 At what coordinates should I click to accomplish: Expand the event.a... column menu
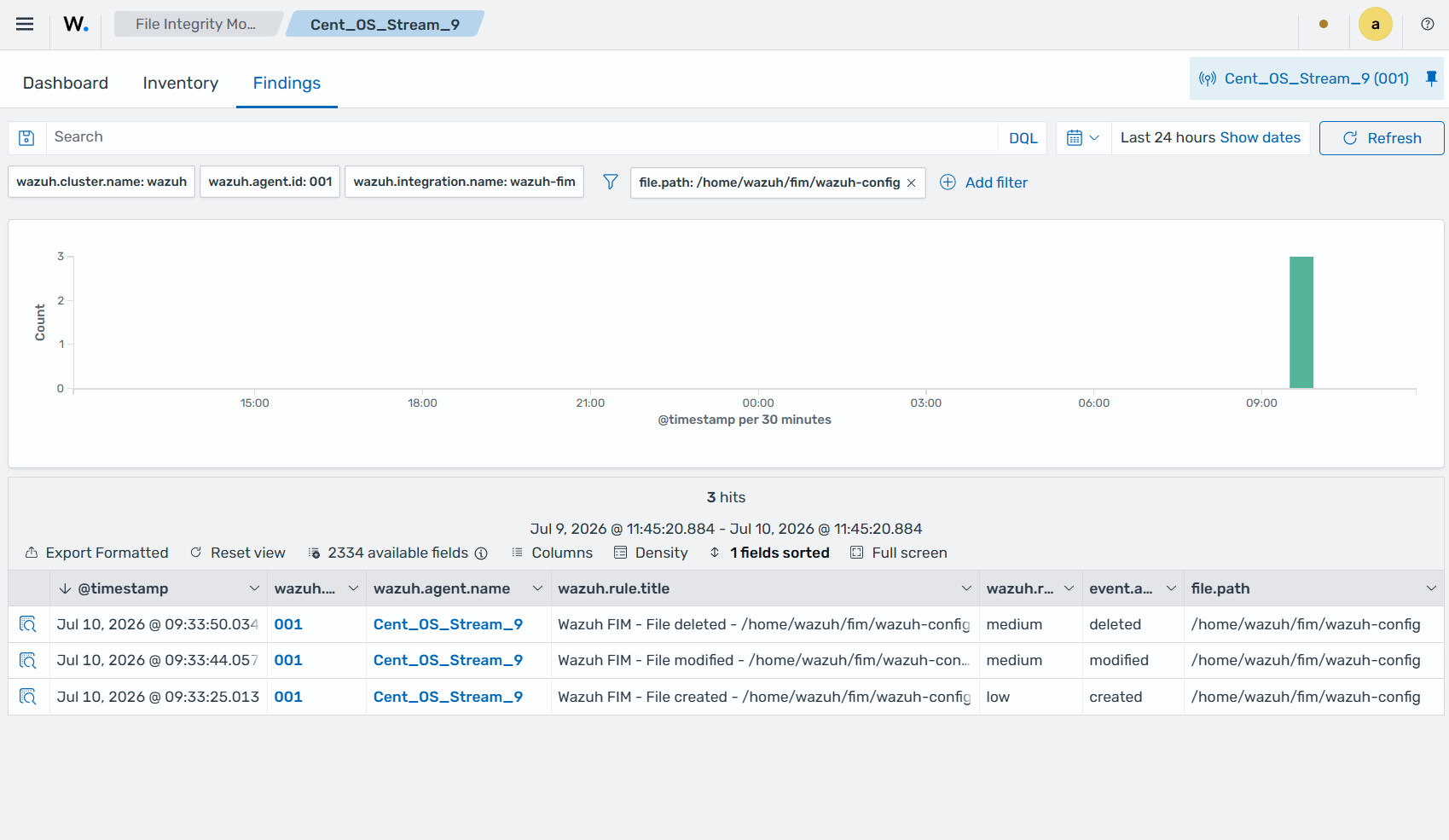(x=1171, y=588)
